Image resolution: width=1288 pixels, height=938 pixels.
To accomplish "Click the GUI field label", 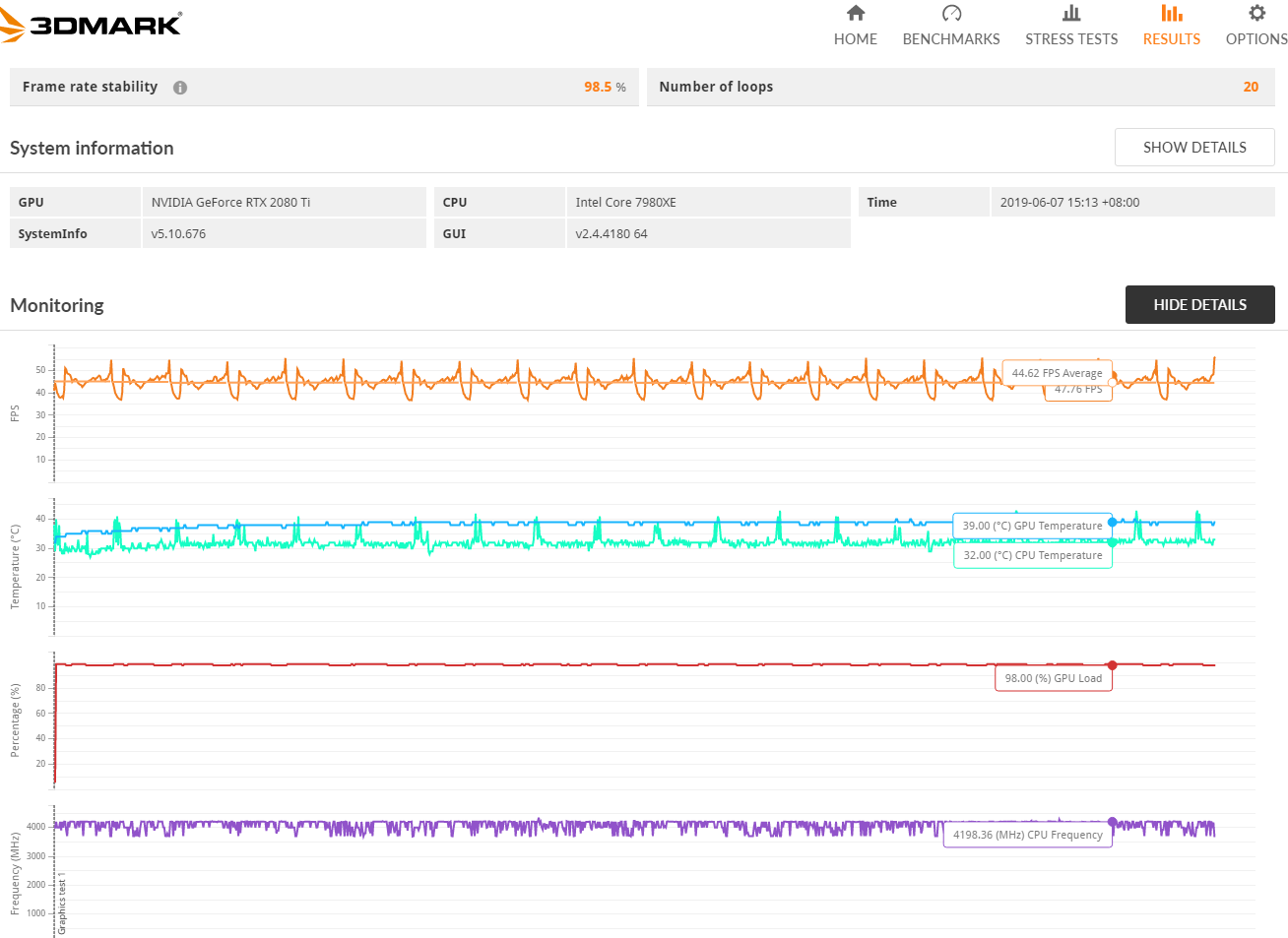I will (x=454, y=234).
